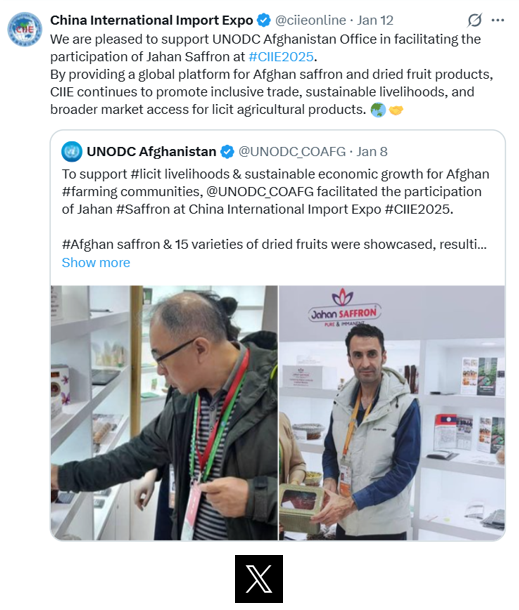Image resolution: width=519 pixels, height=610 pixels.
Task: Open the UNODC Afghanistan UN logo avatar
Action: 72,152
